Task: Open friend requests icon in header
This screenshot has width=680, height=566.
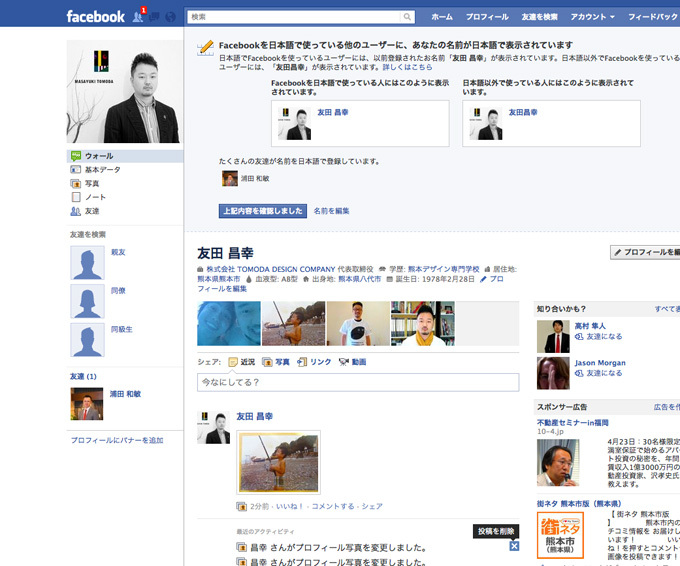Action: click(x=138, y=17)
